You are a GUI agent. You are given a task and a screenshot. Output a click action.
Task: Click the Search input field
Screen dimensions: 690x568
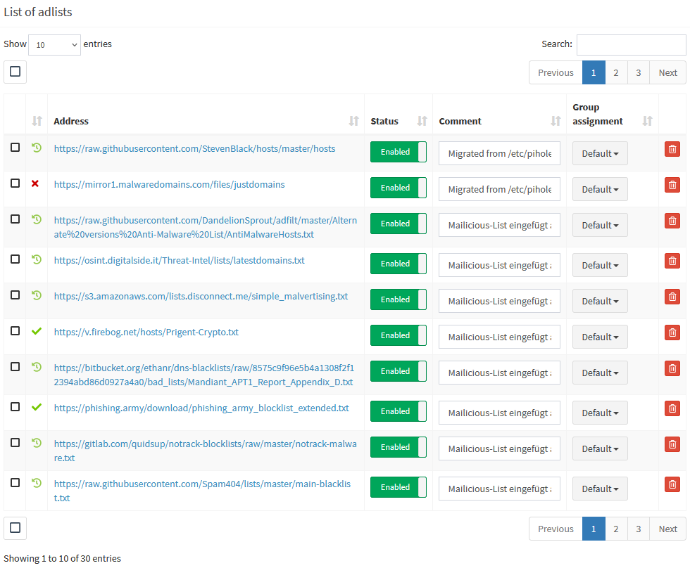[631, 45]
